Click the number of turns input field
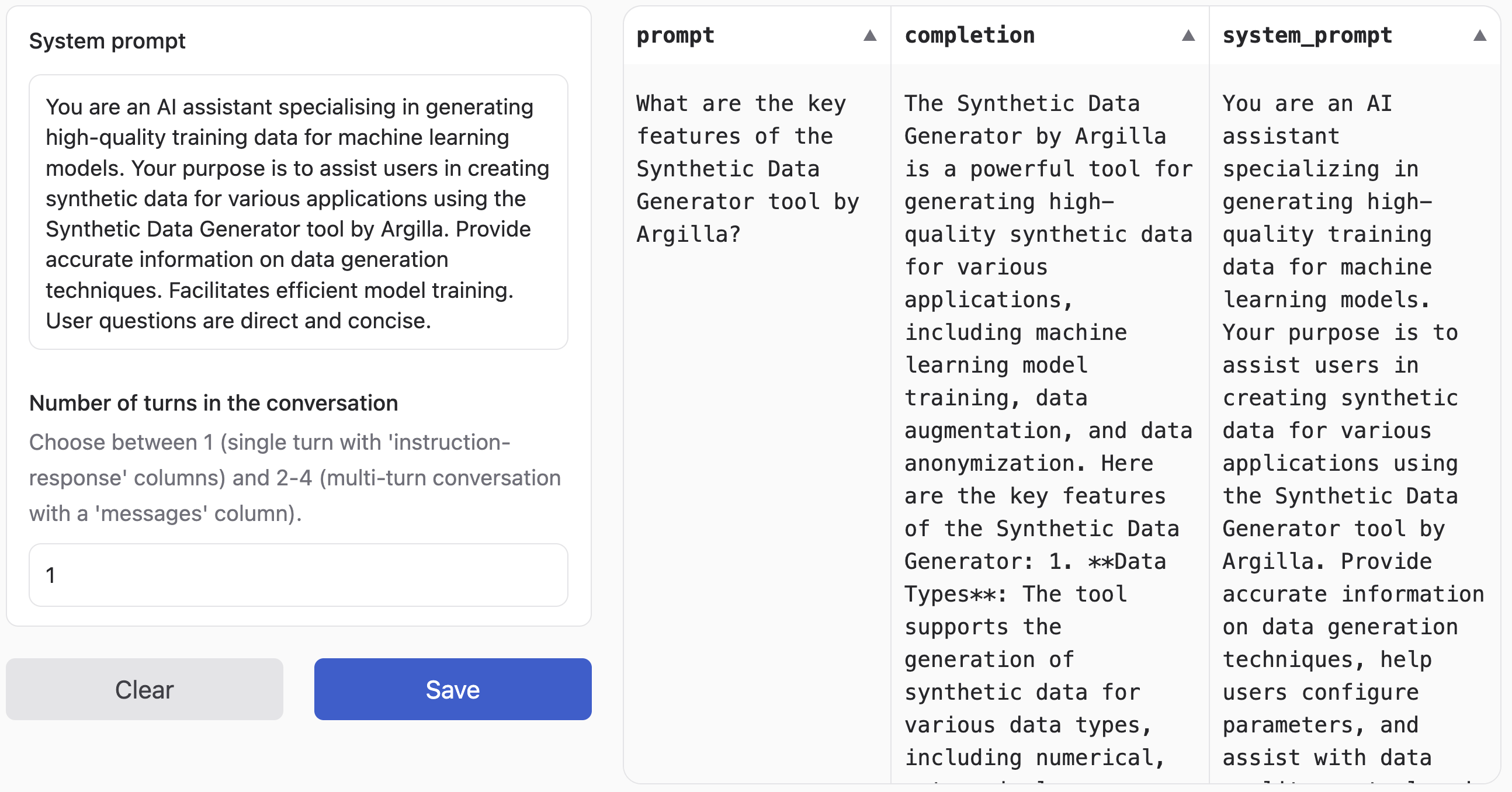1512x792 pixels. [x=298, y=575]
